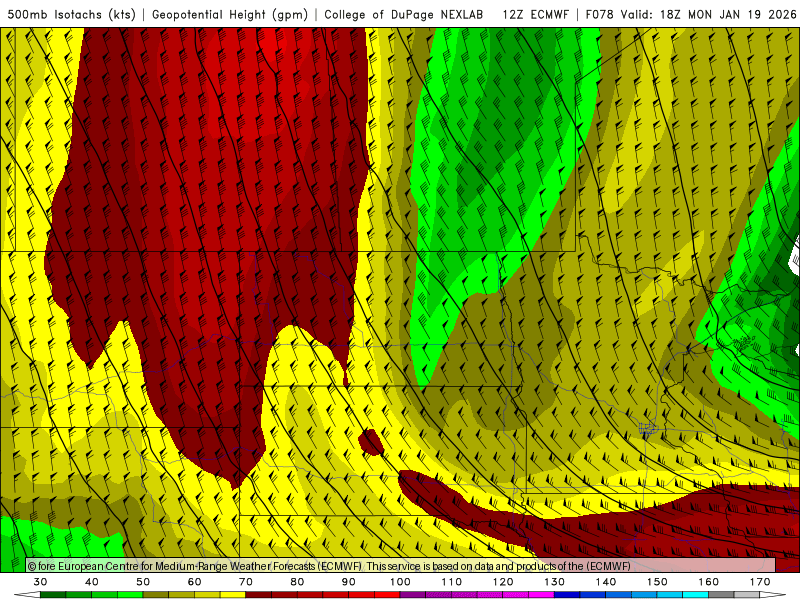
Task: Click the small isolated maroon blob on map
Action: 371,442
